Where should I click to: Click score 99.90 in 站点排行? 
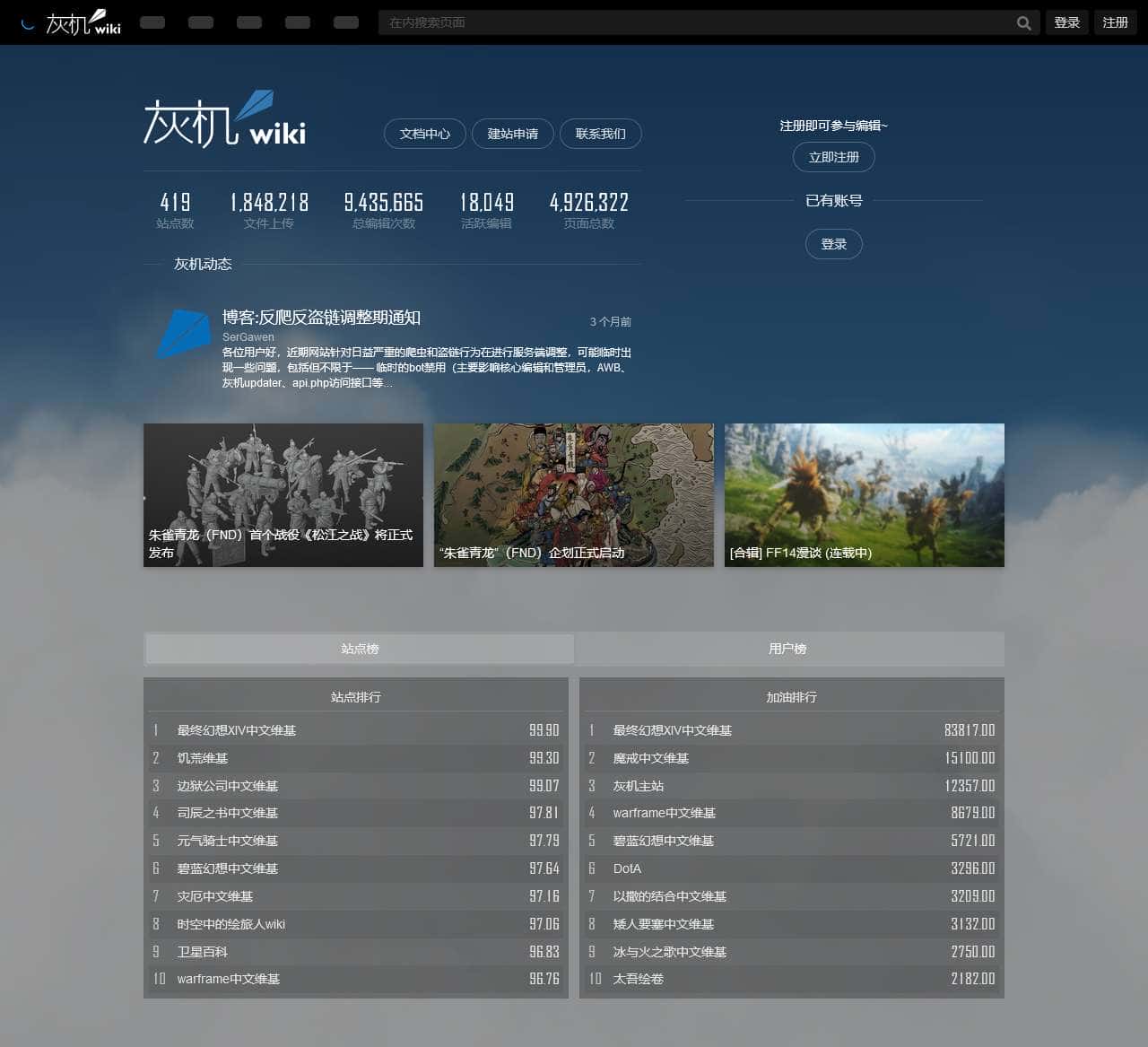pos(544,730)
